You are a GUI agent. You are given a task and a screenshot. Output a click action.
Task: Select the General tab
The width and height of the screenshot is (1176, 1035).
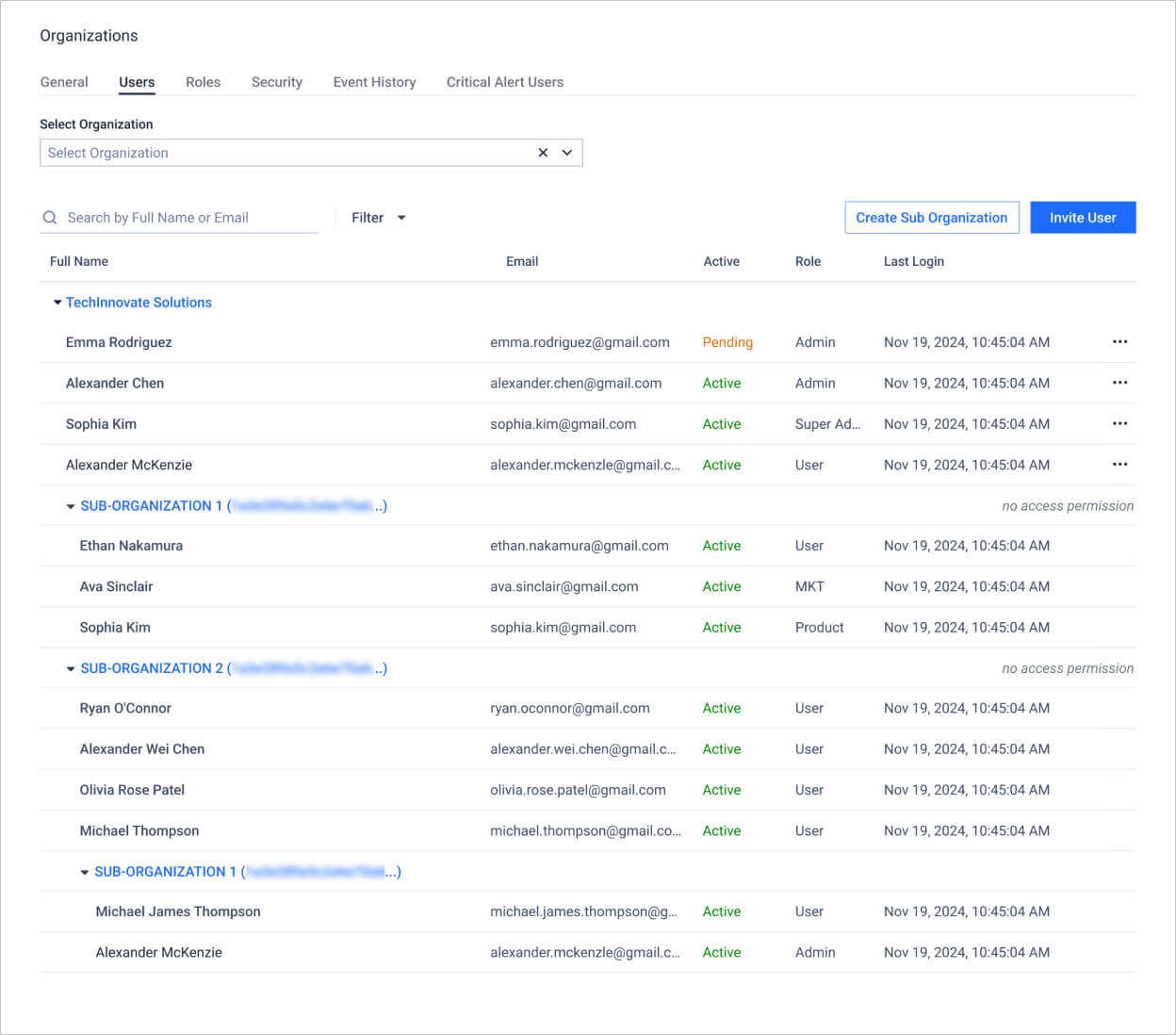coord(64,82)
